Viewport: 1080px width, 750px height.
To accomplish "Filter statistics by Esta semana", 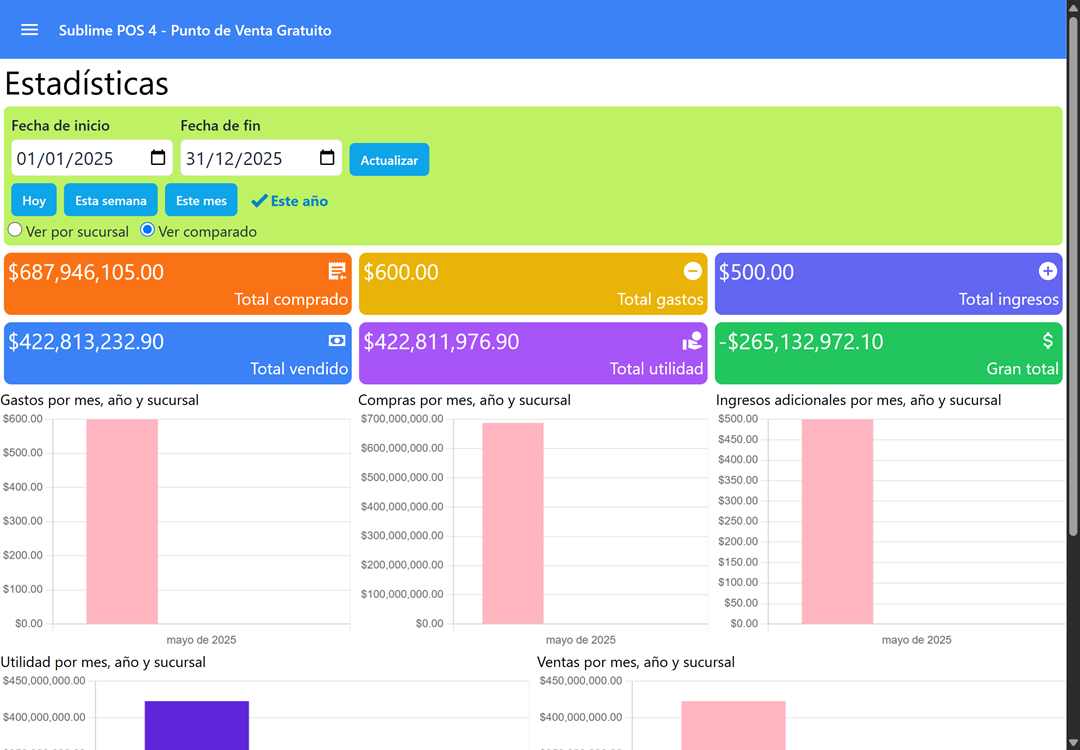I will point(111,200).
